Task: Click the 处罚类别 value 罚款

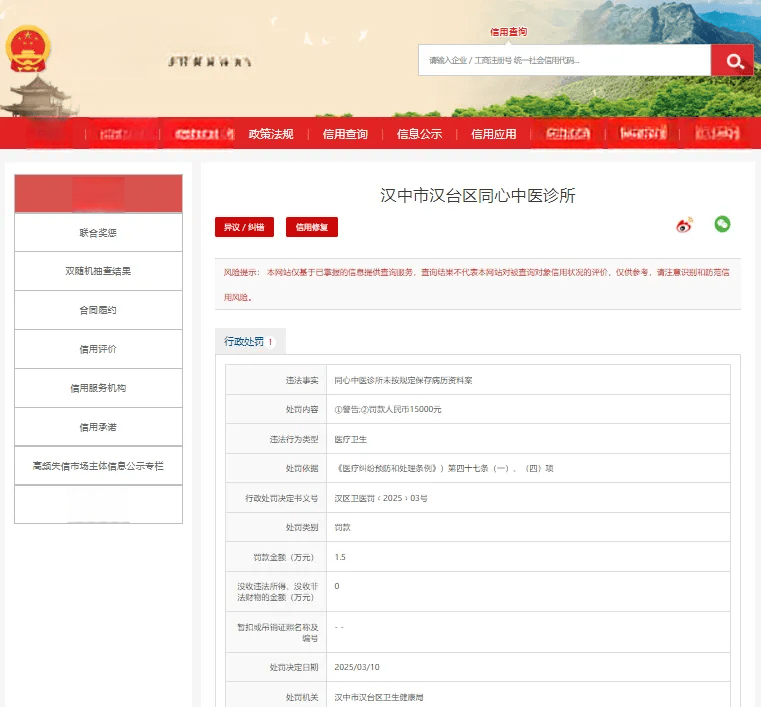Action: (x=342, y=527)
